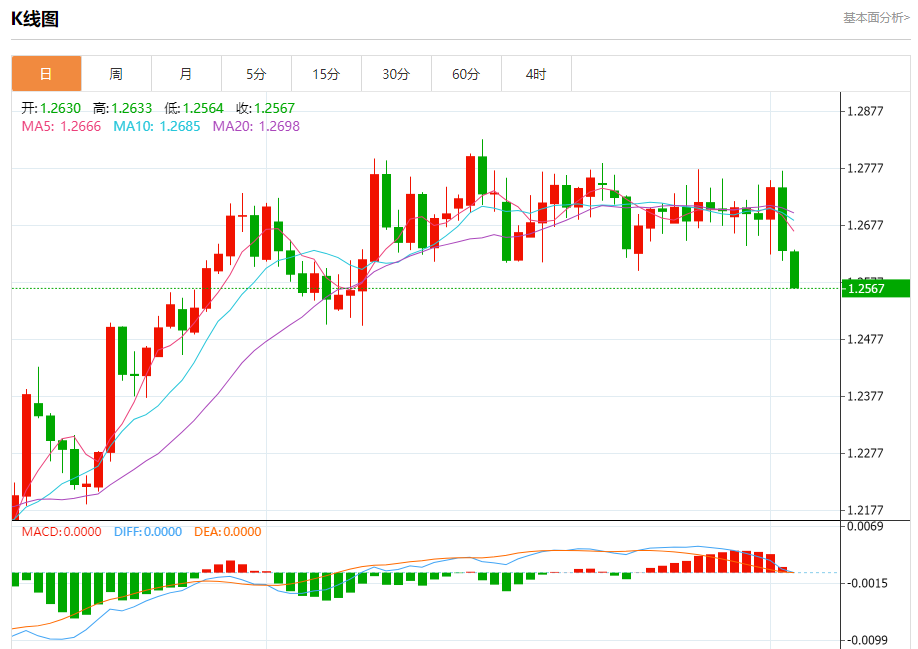The height and width of the screenshot is (649, 918).
Task: Click the 1.2877 price axis label
Action: [x=865, y=111]
